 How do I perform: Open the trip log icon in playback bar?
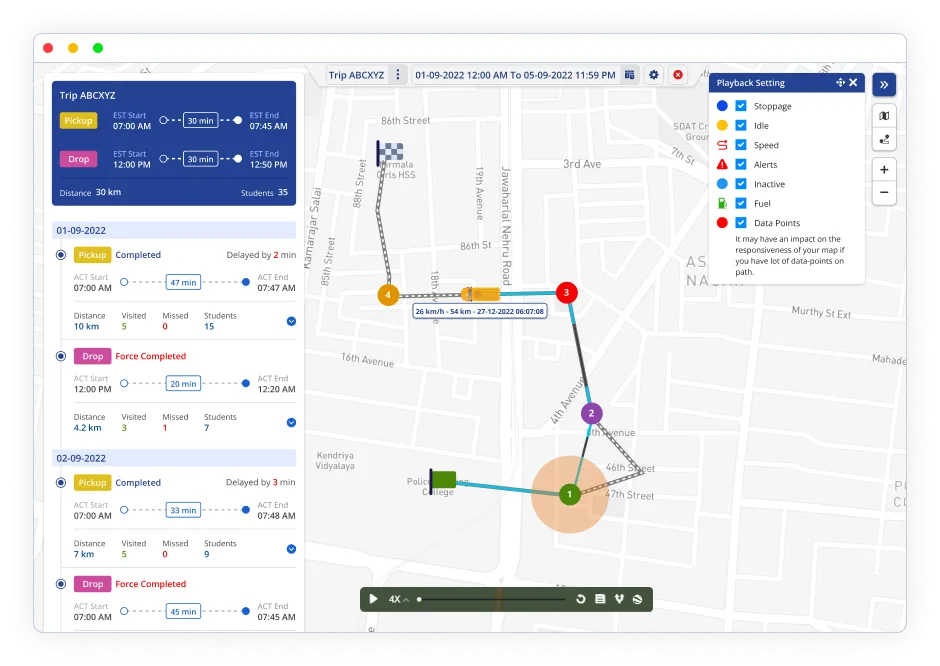coord(599,598)
